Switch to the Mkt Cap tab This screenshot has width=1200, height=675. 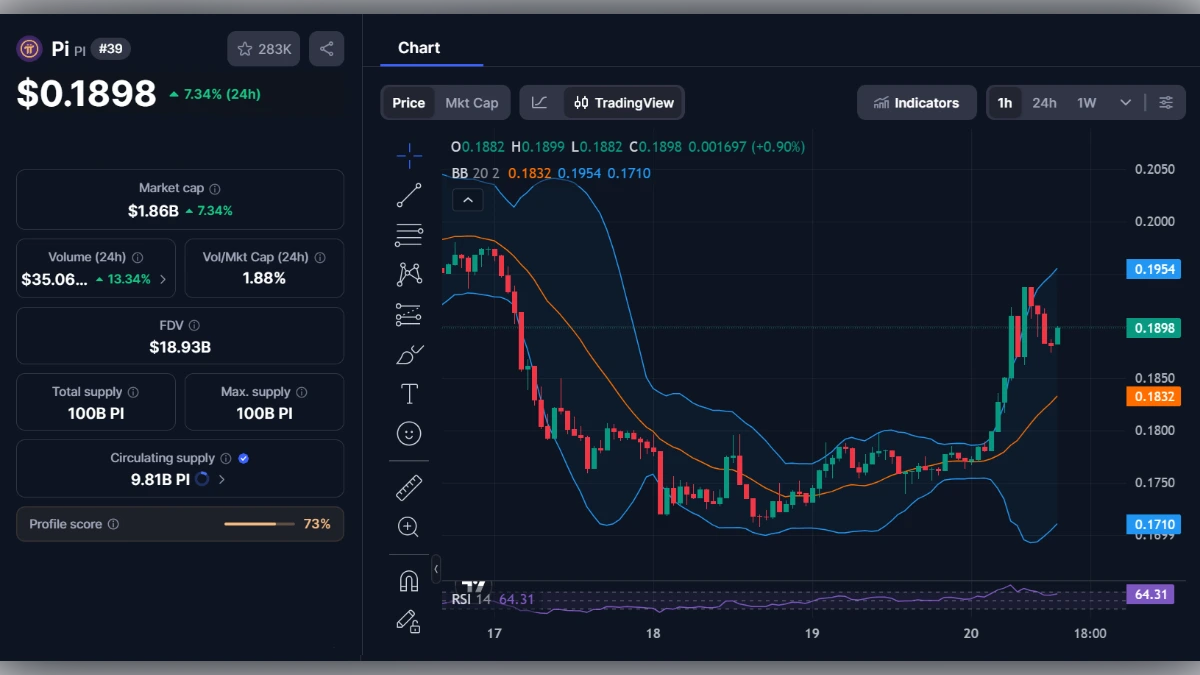tap(472, 102)
